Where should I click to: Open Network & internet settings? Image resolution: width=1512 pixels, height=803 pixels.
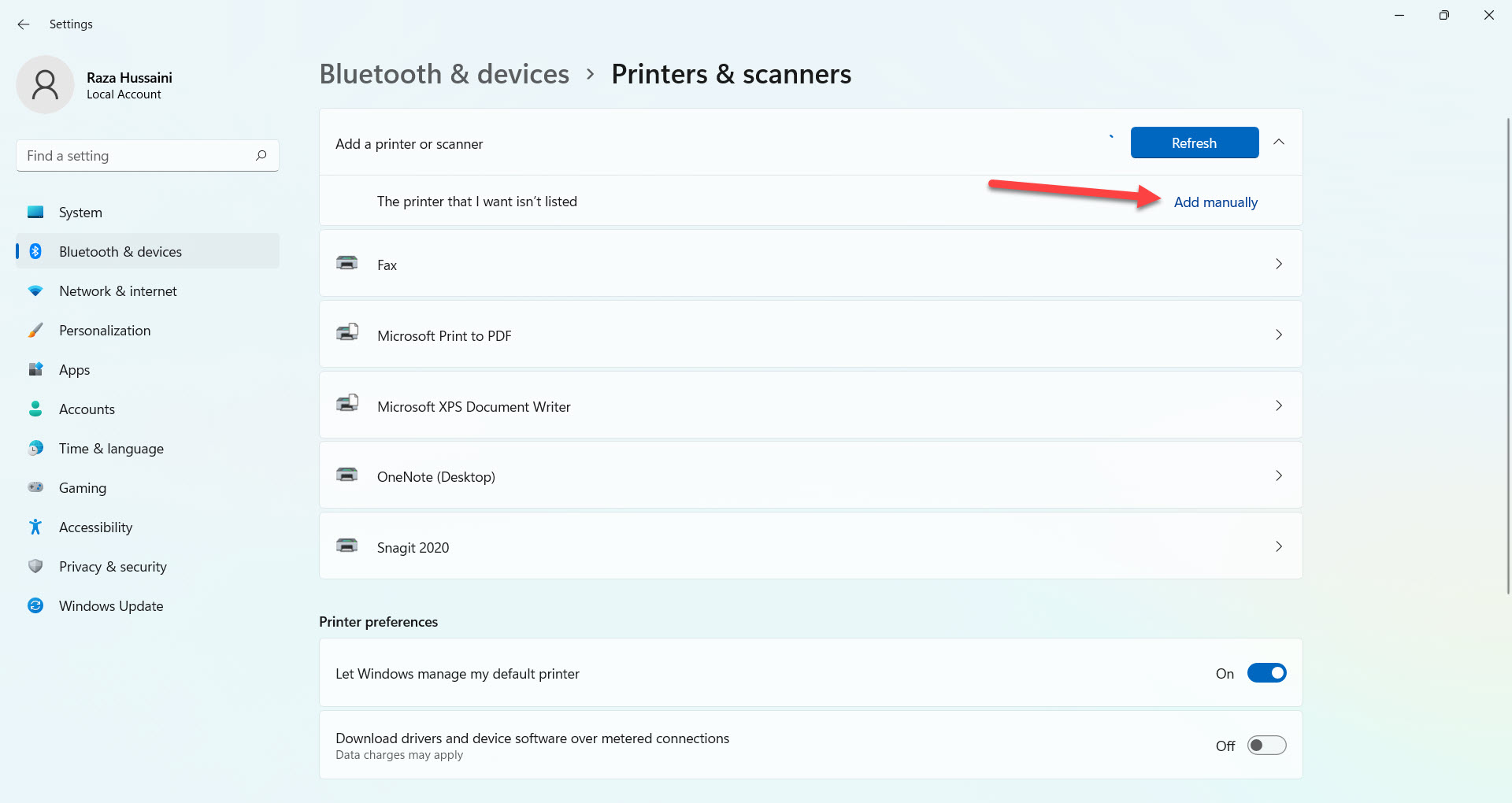(x=118, y=291)
